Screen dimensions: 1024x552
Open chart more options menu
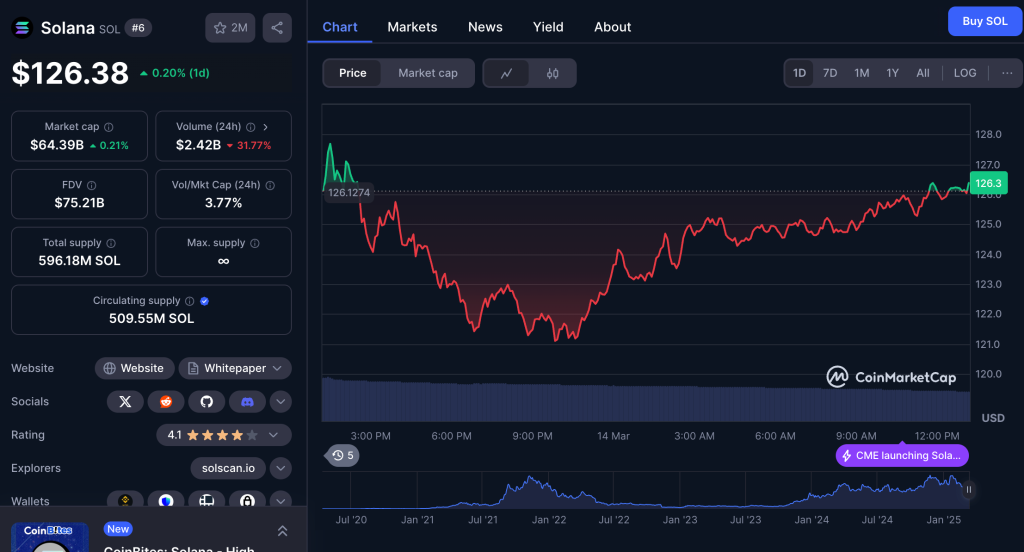(1007, 73)
